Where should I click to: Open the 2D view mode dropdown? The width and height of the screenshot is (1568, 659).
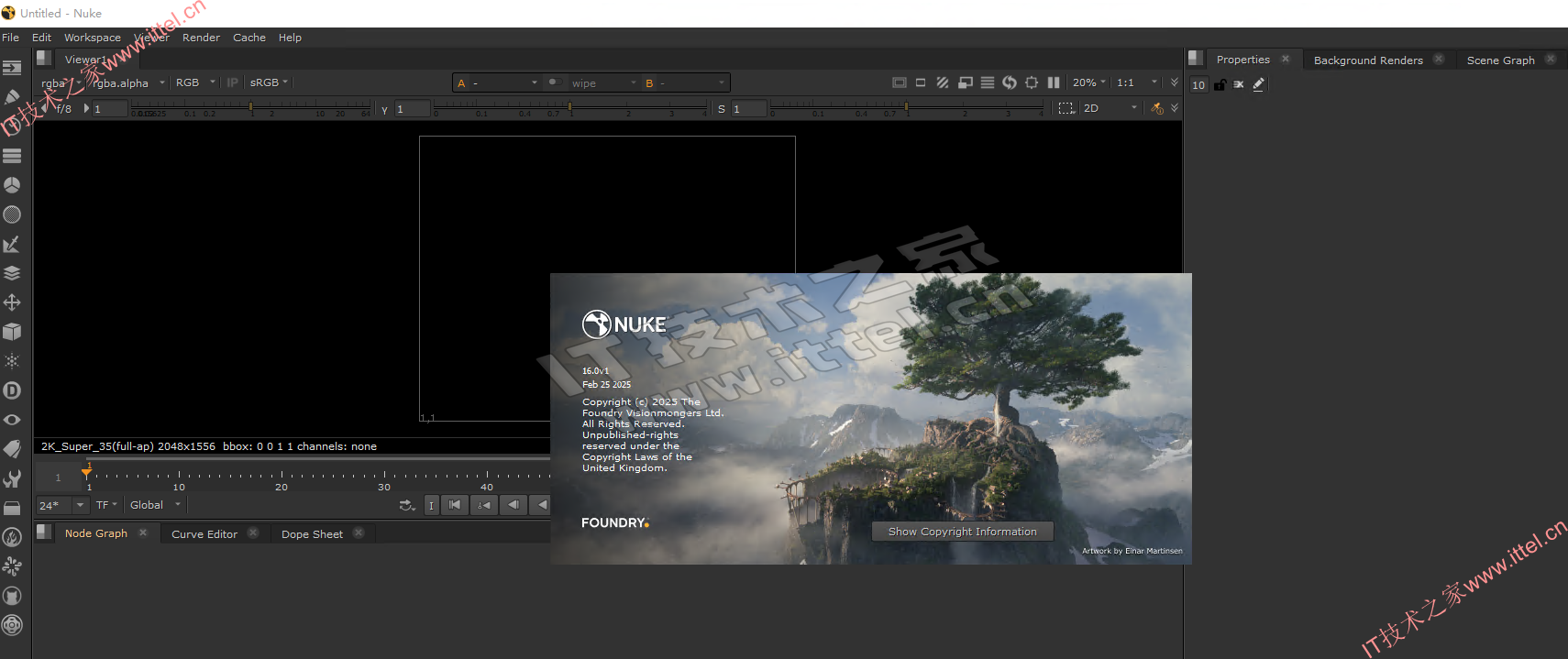tap(1110, 108)
